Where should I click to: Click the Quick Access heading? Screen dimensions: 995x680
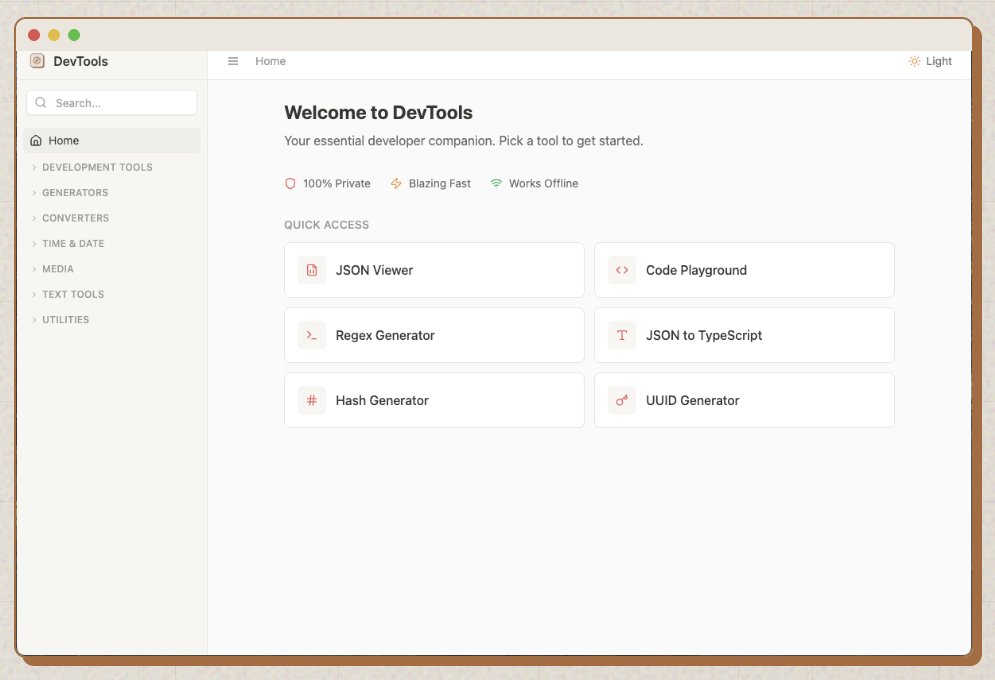326,225
